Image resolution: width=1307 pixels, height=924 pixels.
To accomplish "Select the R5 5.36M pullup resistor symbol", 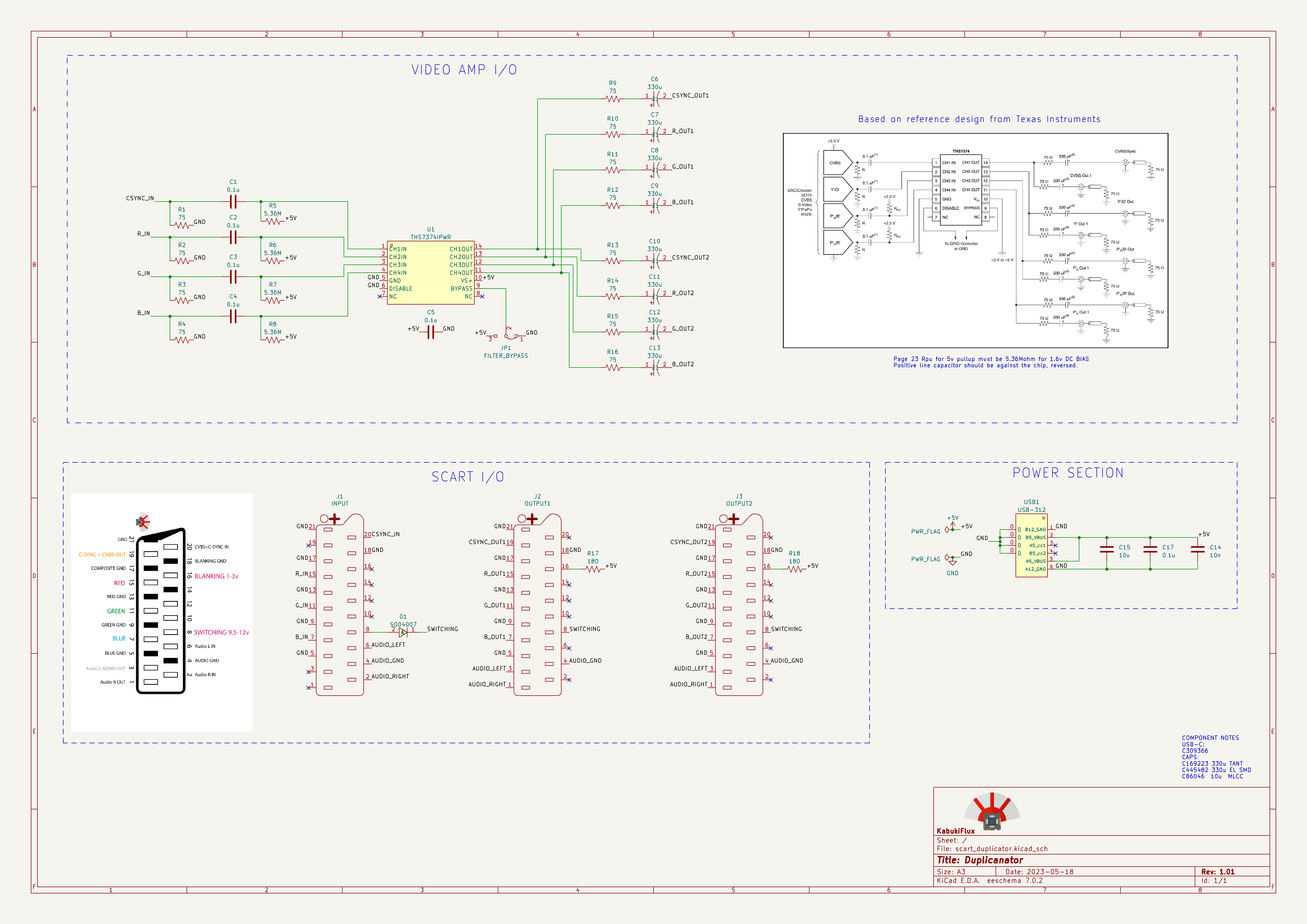I will point(273,222).
